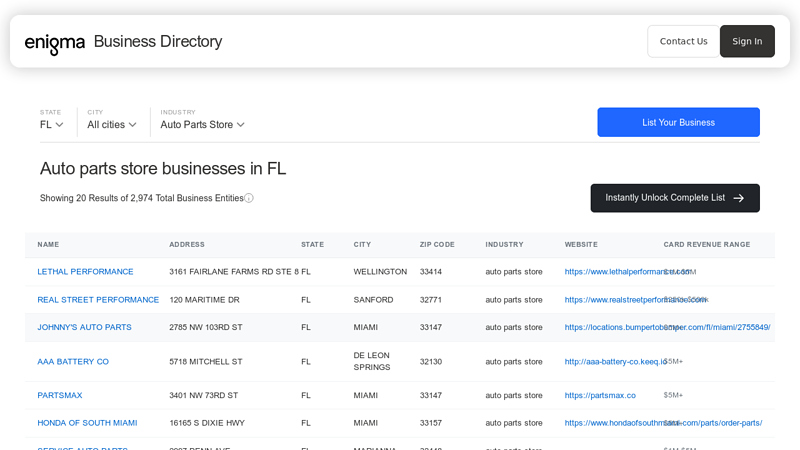Click the info icon beside Total Business Entities

pos(249,198)
